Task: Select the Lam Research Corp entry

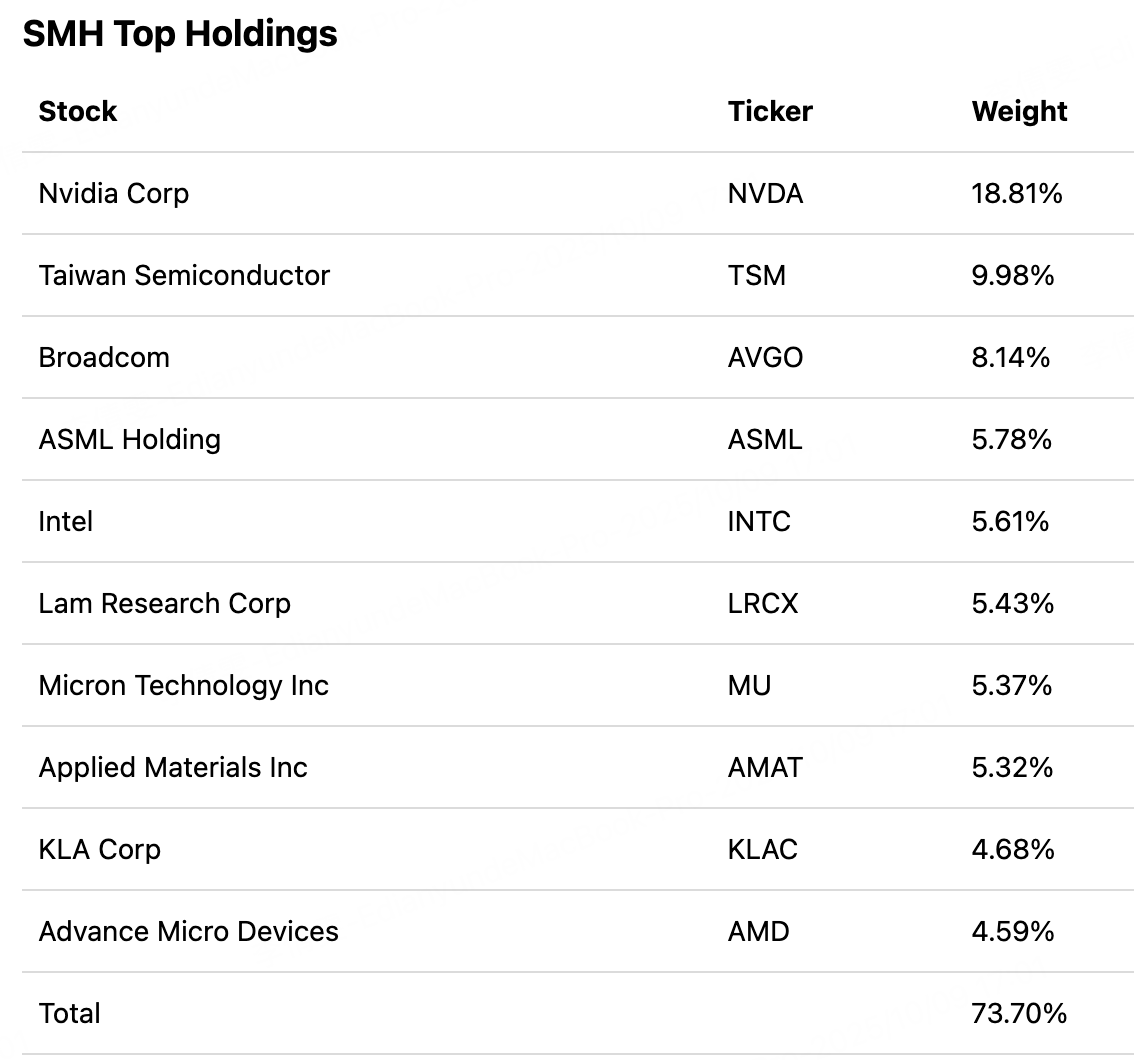Action: tap(165, 603)
